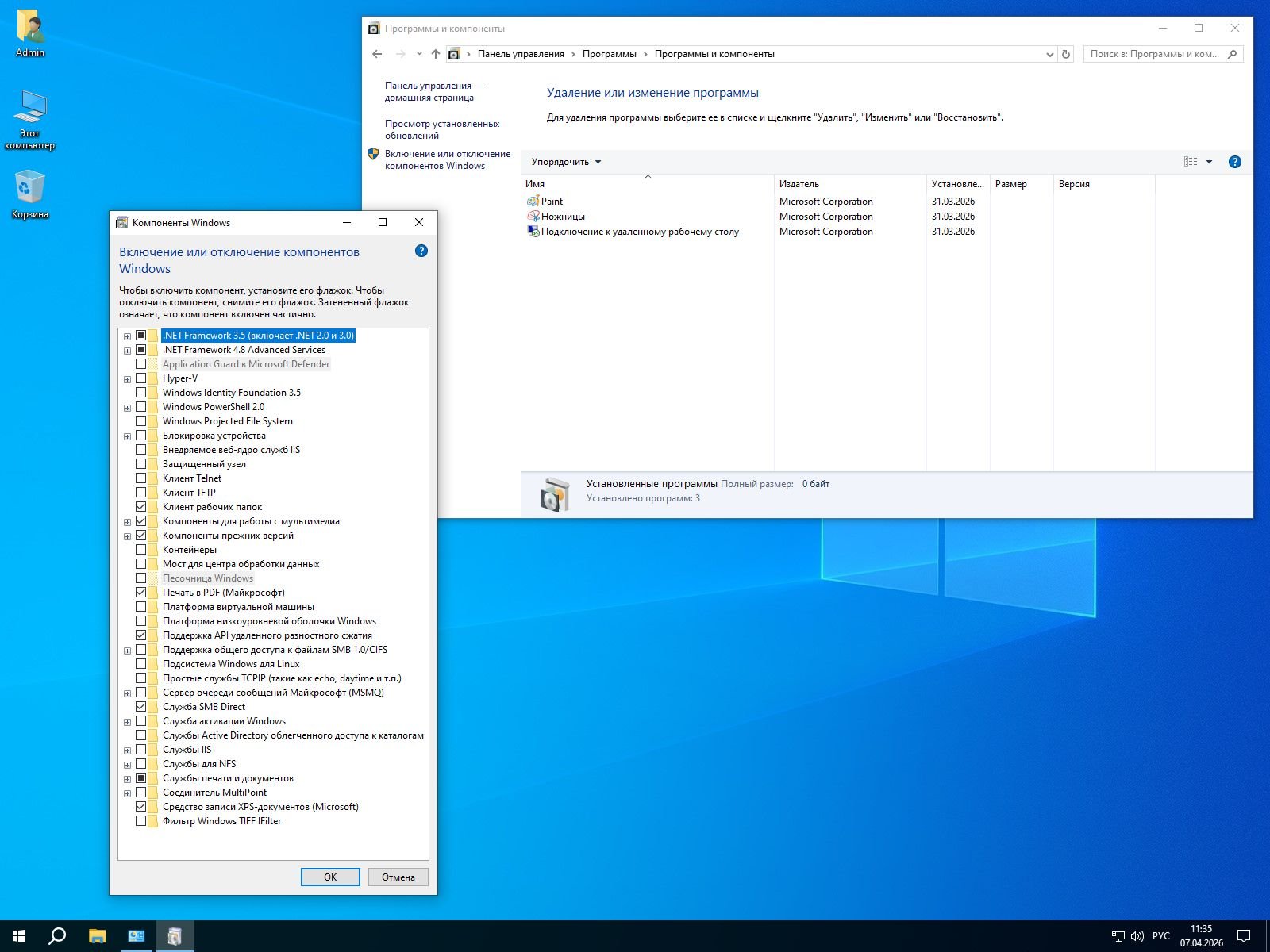Click the refresh button in address bar
1270x952 pixels.
1066,54
